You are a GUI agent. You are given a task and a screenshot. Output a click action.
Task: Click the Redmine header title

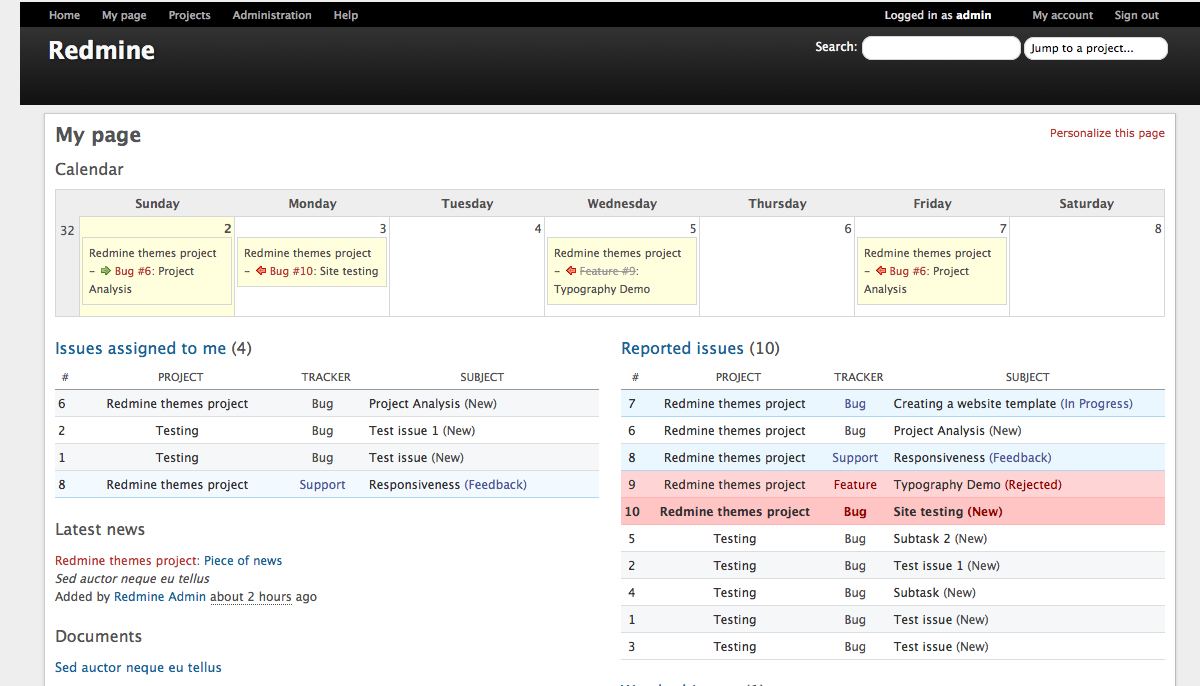(x=101, y=50)
